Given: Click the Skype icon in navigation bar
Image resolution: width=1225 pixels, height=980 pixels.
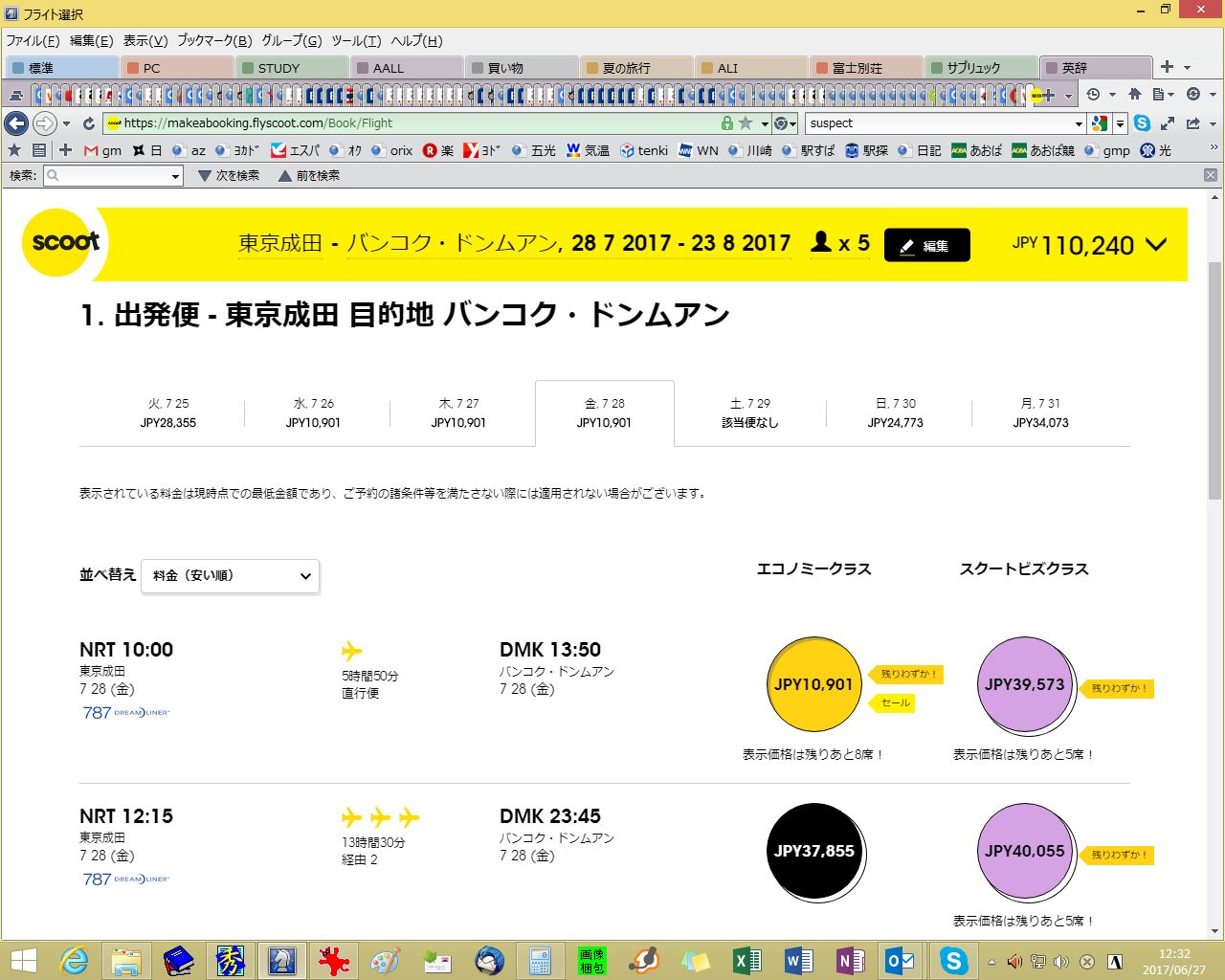Looking at the screenshot, I should (x=1142, y=123).
